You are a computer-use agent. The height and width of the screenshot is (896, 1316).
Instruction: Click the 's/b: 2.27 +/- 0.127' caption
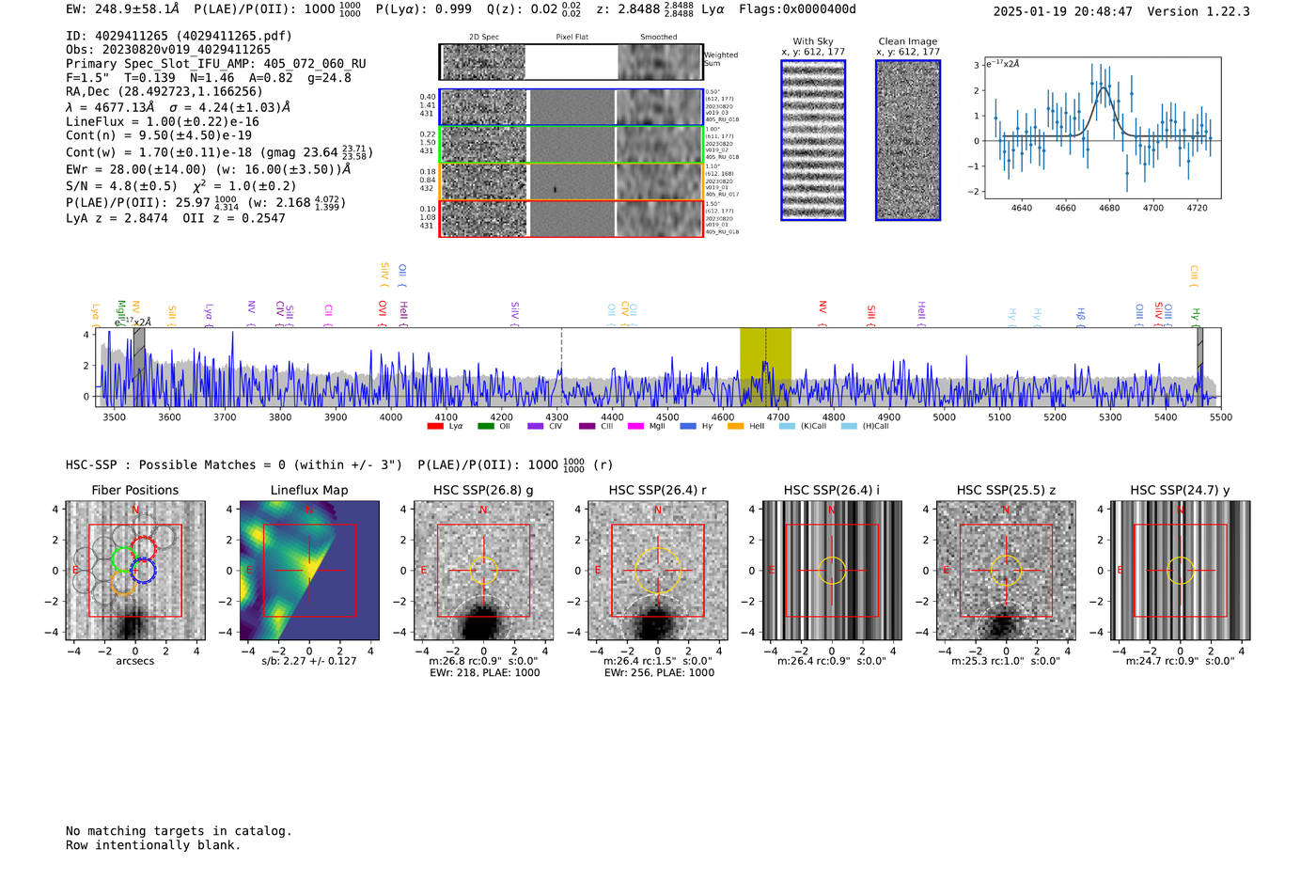[309, 661]
